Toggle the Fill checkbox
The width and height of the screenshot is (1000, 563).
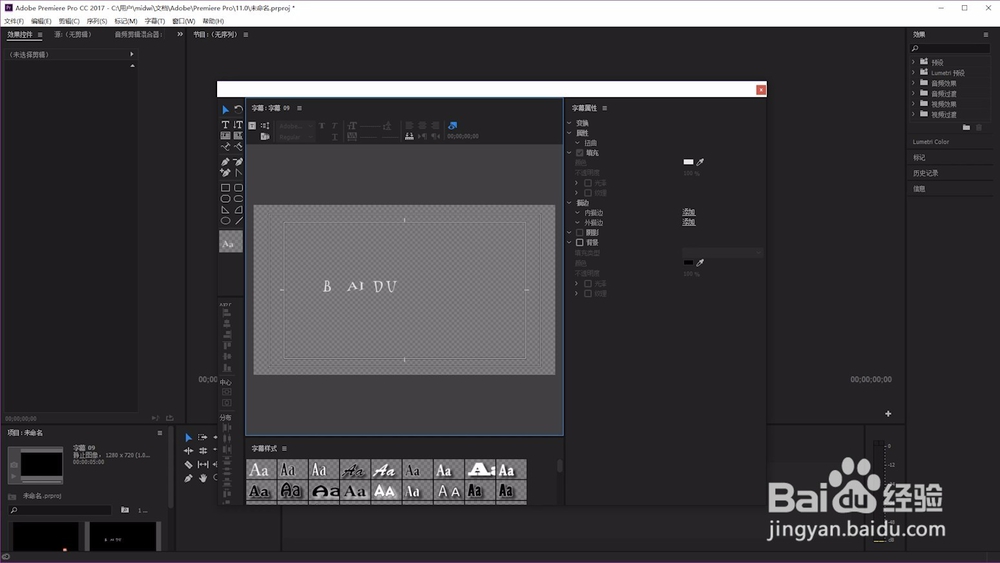point(580,153)
